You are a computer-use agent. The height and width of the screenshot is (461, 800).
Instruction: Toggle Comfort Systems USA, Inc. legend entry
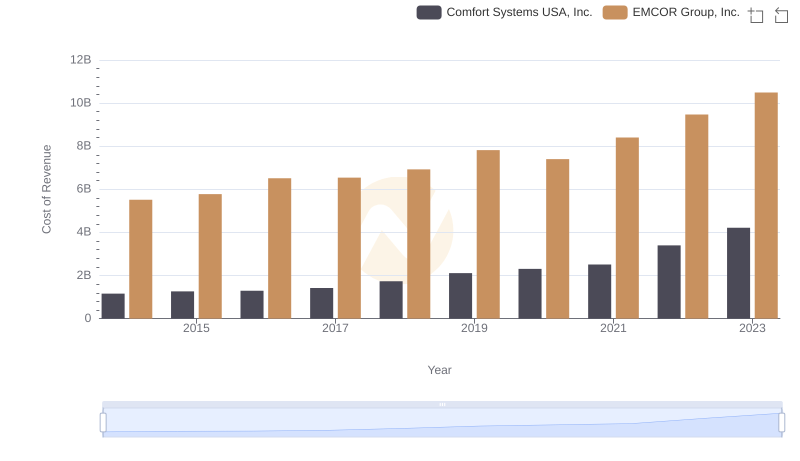pyautogui.click(x=504, y=12)
